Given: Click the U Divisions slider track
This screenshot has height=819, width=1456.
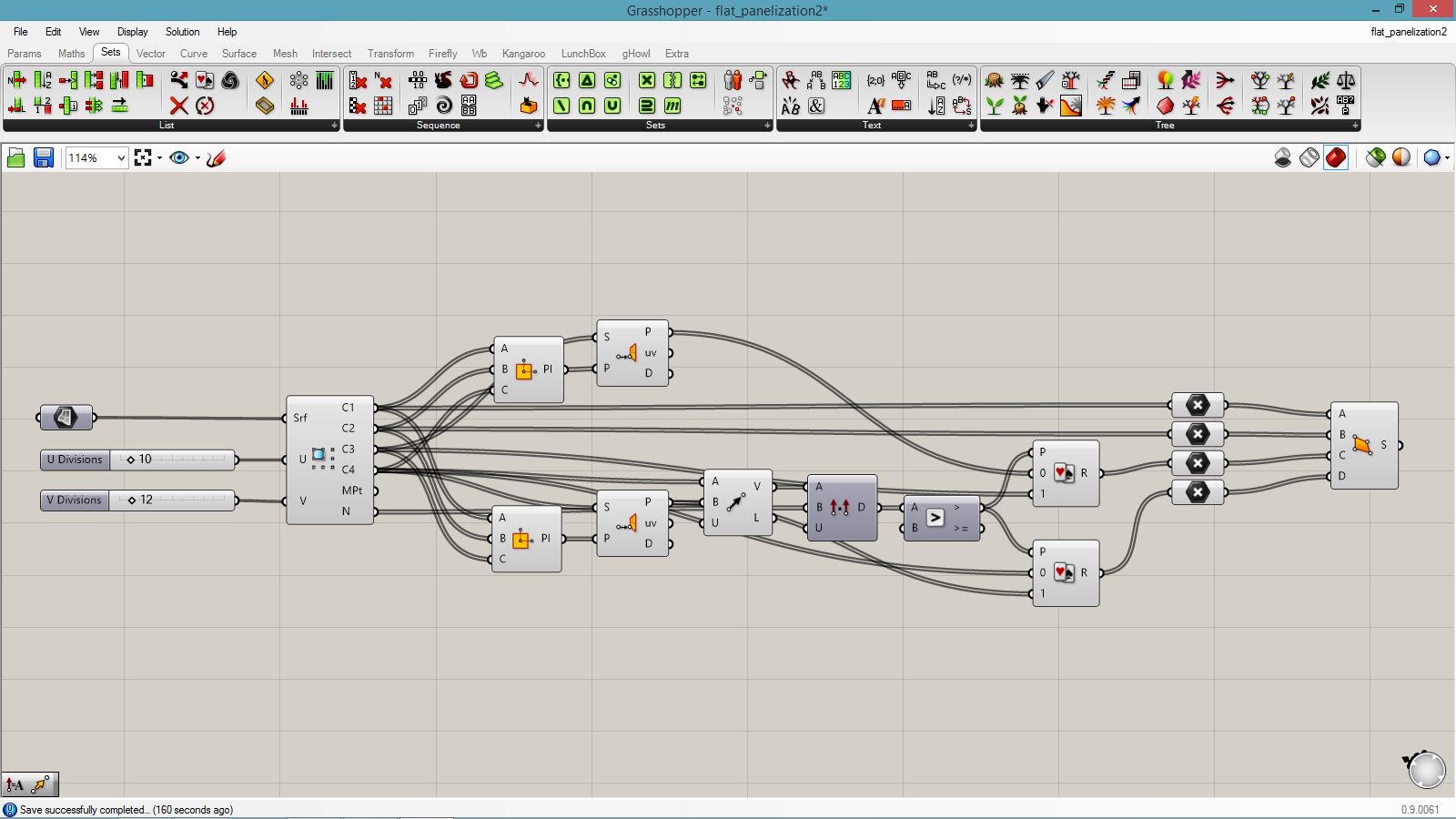Looking at the screenshot, I should pos(182,460).
